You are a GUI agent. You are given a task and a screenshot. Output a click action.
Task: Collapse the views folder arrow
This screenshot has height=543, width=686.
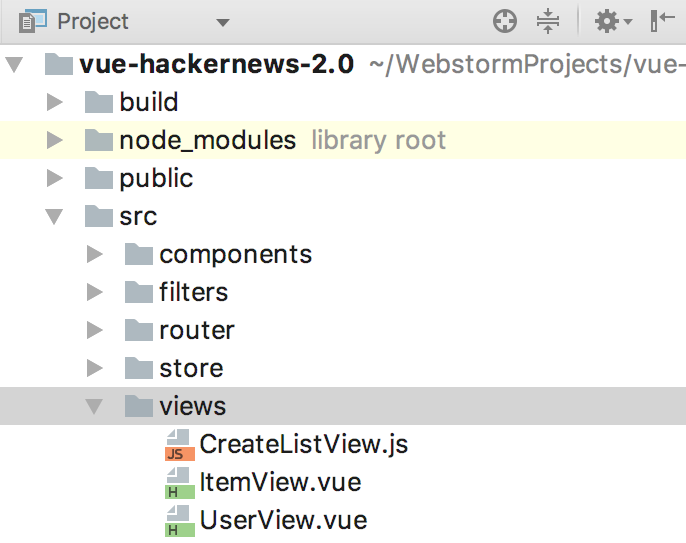[x=94, y=406]
